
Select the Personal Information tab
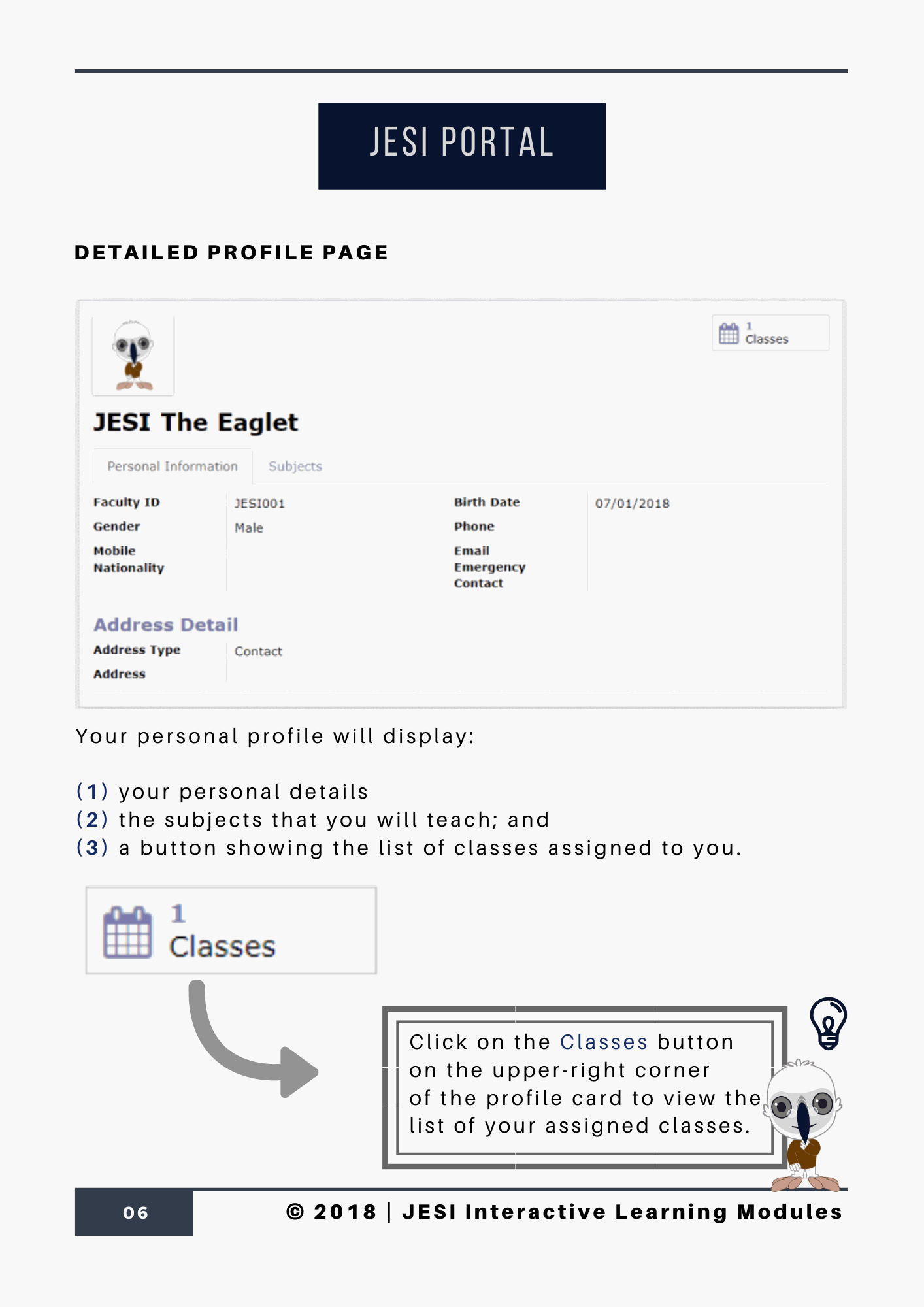(x=173, y=467)
